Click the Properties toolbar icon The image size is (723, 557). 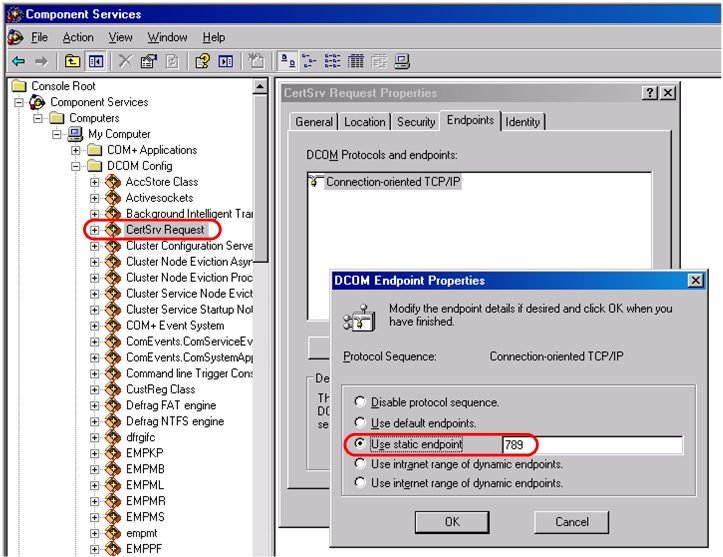coord(149,61)
